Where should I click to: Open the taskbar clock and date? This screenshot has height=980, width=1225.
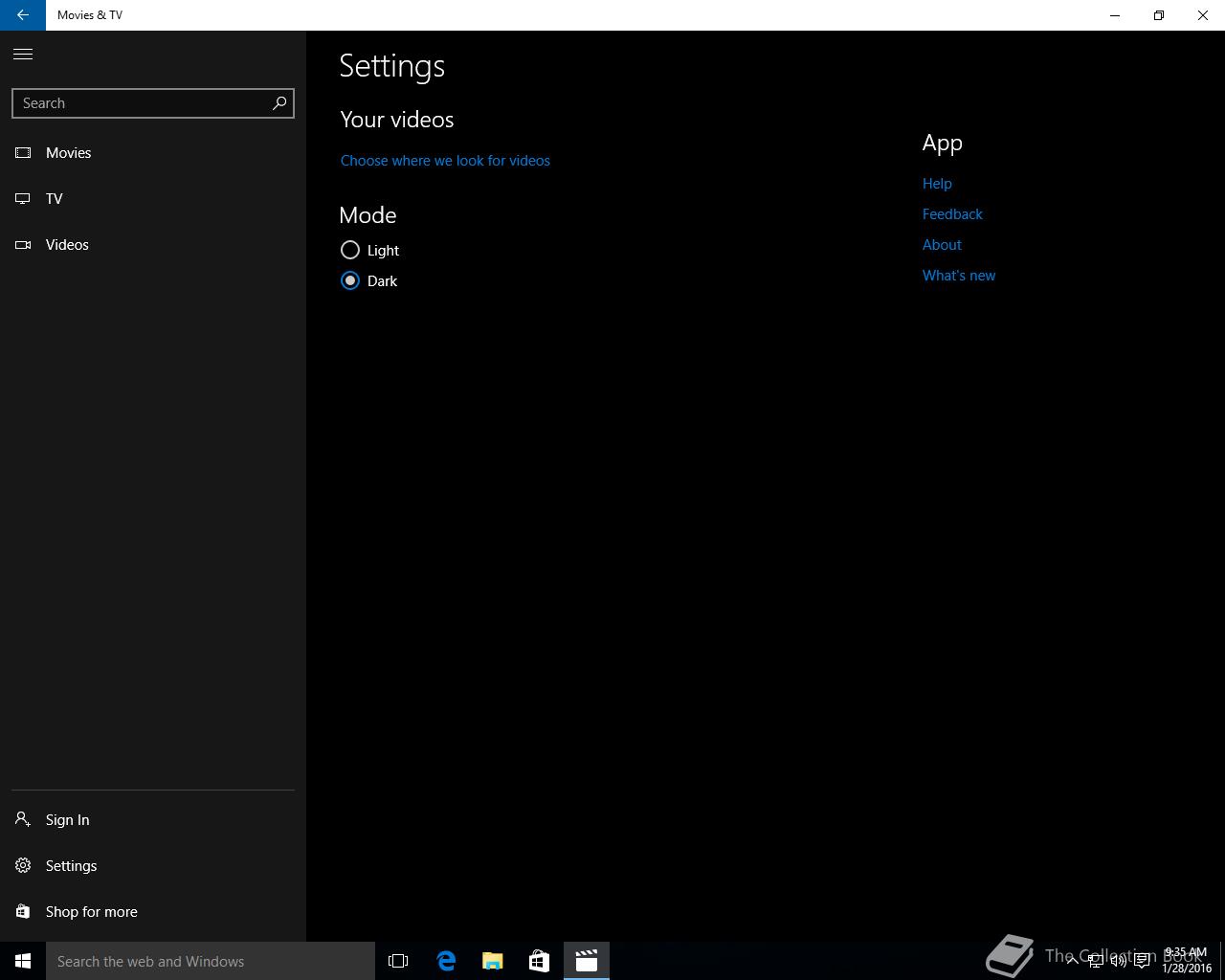[x=1186, y=960]
